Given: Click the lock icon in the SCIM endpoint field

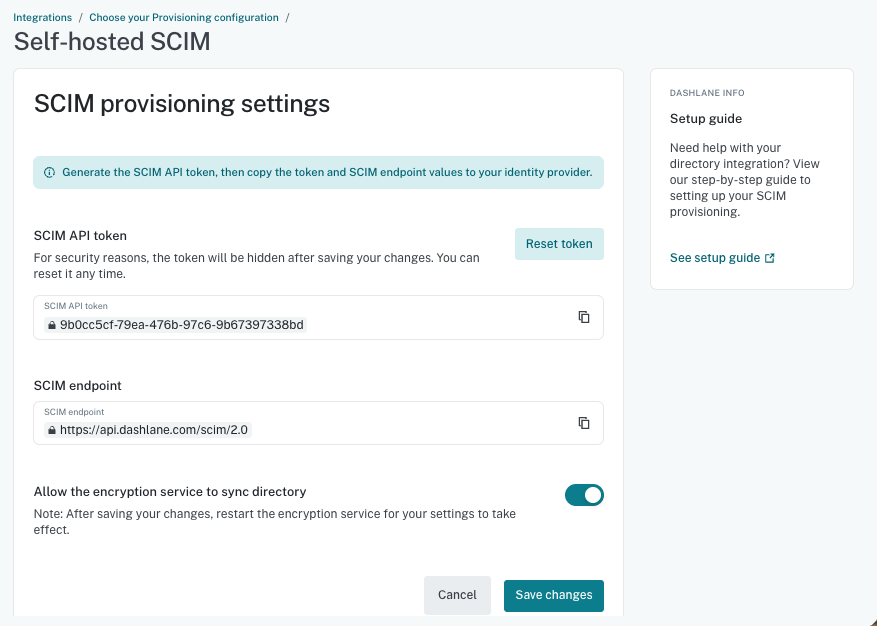Looking at the screenshot, I should click(x=51, y=430).
